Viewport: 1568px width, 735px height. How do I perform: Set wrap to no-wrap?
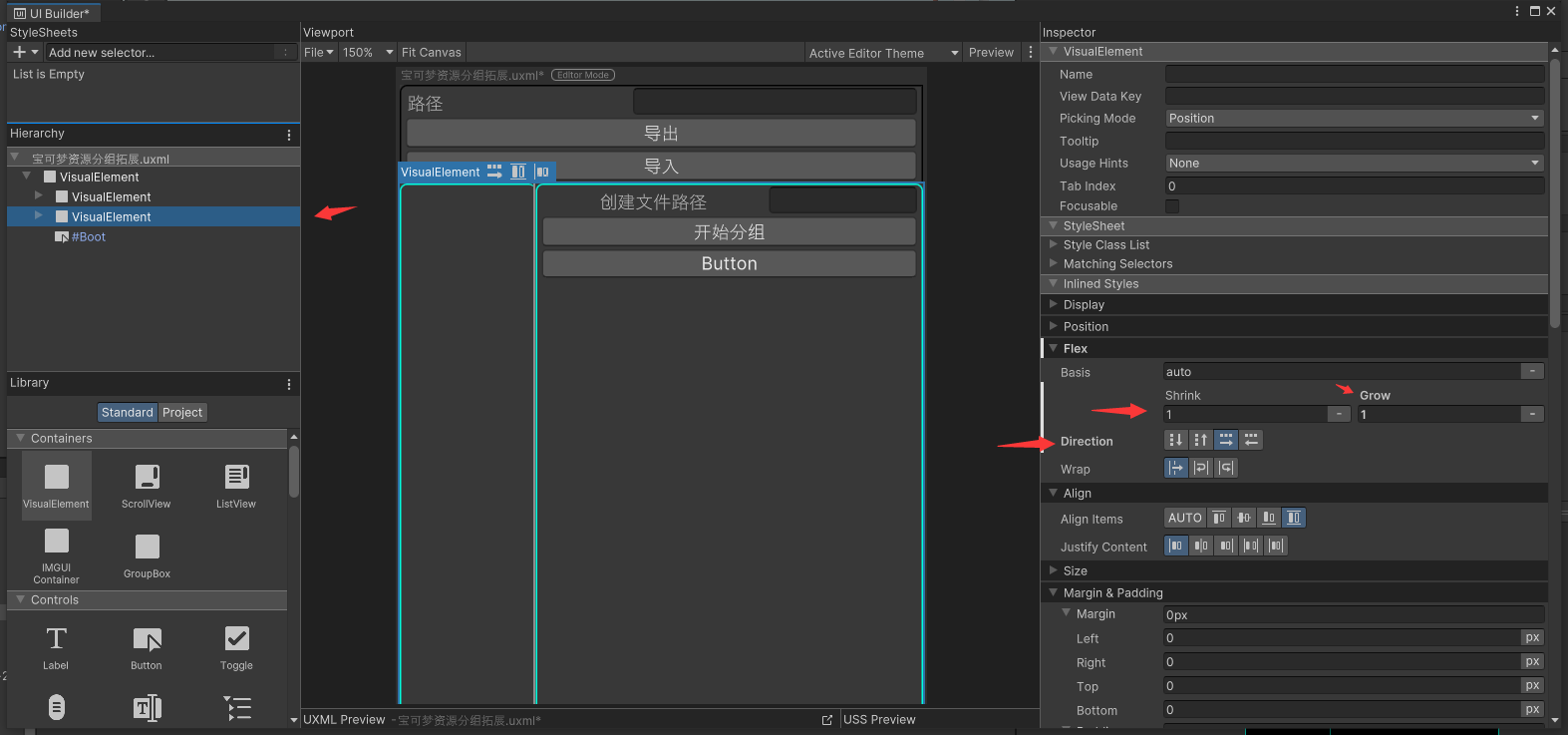(1176, 468)
